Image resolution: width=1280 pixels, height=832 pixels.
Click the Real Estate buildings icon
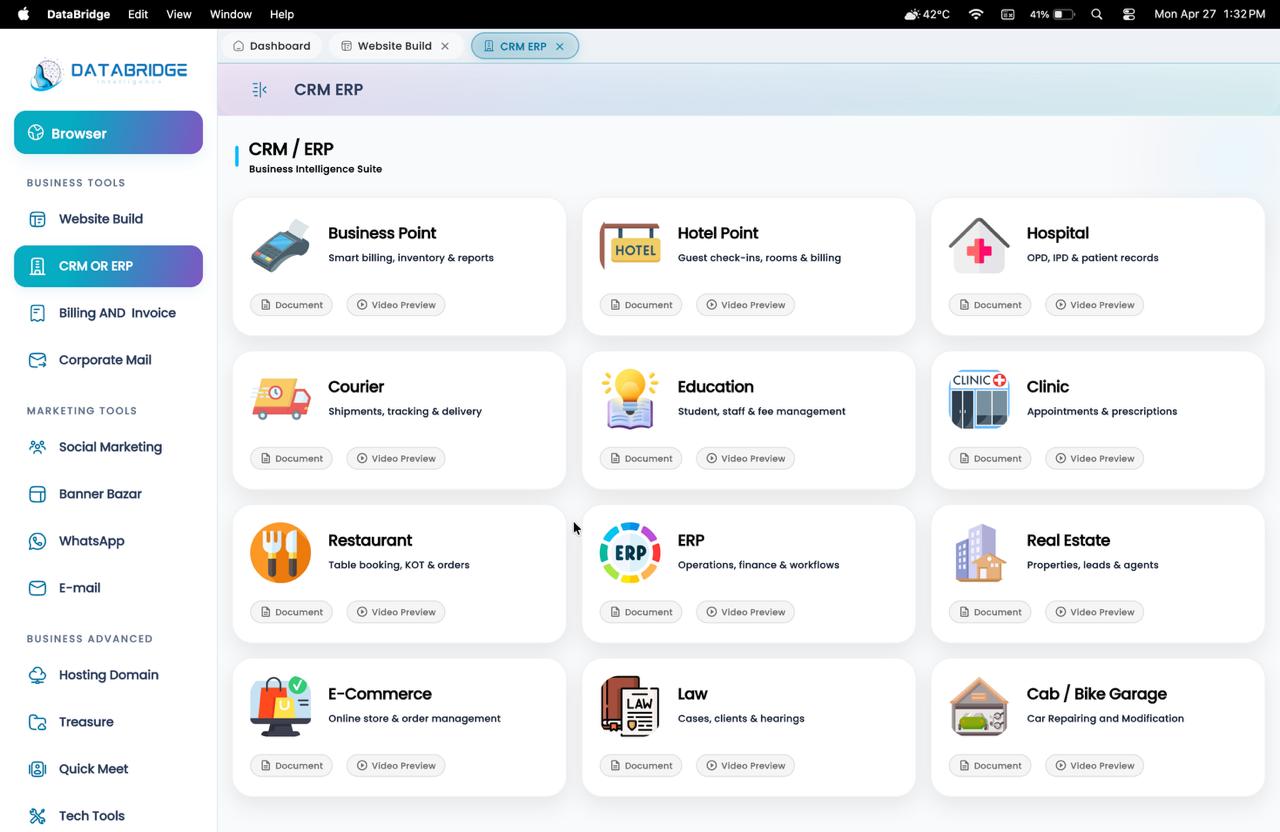click(x=979, y=552)
